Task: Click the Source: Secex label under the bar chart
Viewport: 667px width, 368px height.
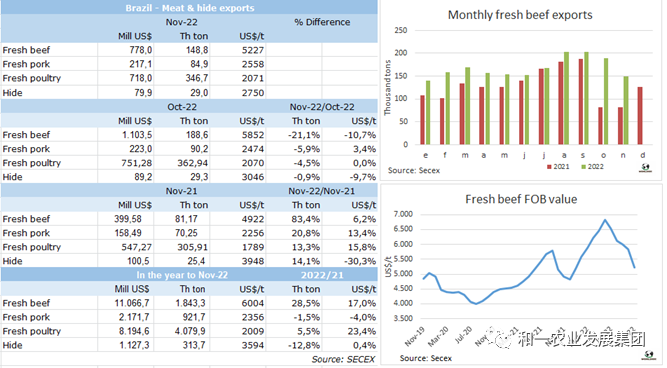Action: [413, 171]
